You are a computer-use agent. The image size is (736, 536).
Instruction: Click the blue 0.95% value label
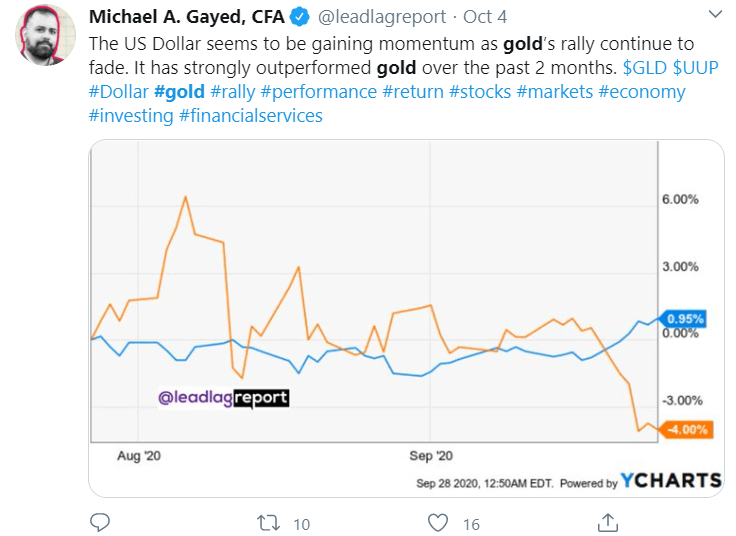tap(688, 319)
